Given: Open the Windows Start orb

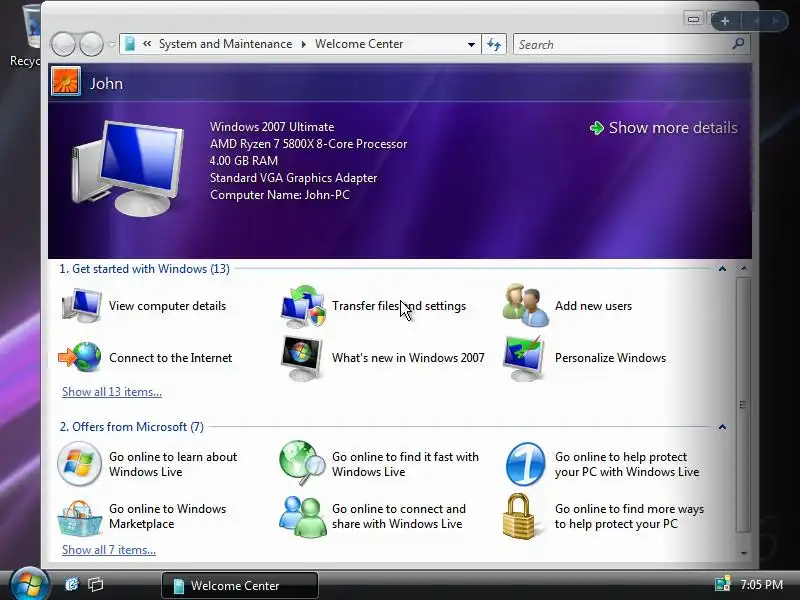Looking at the screenshot, I should 30,584.
